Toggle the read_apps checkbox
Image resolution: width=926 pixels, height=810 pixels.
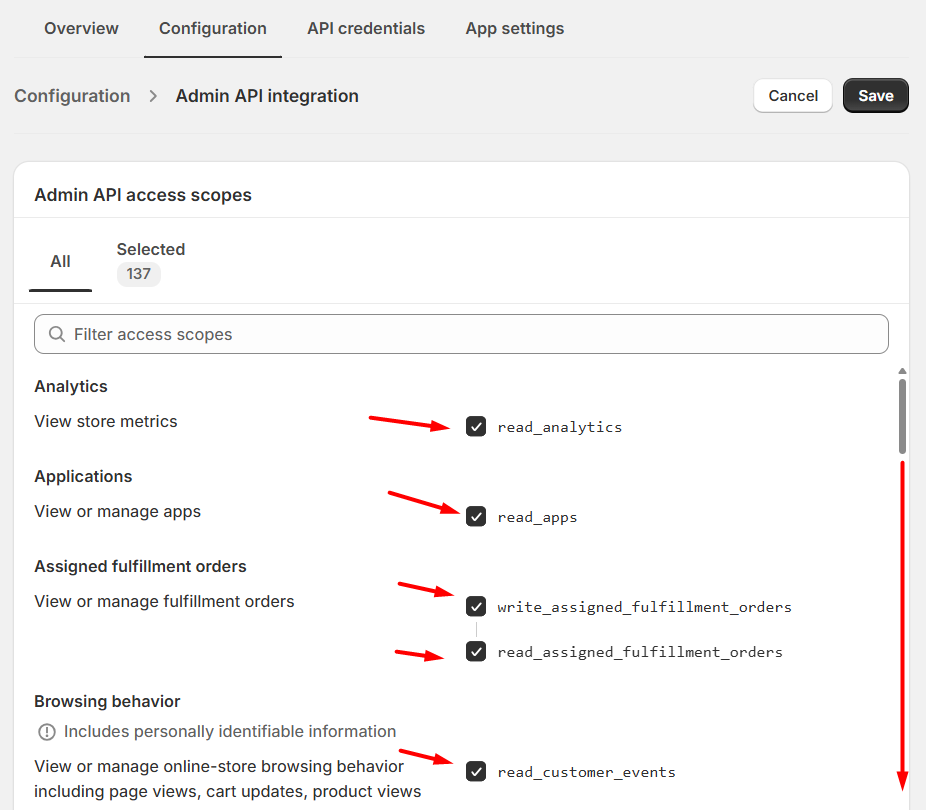tap(476, 517)
